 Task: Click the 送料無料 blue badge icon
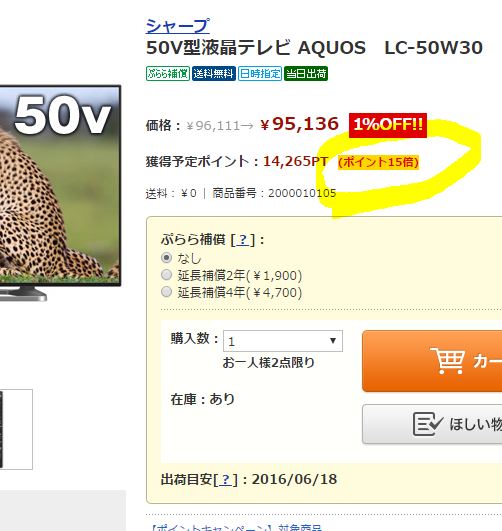[x=213, y=73]
